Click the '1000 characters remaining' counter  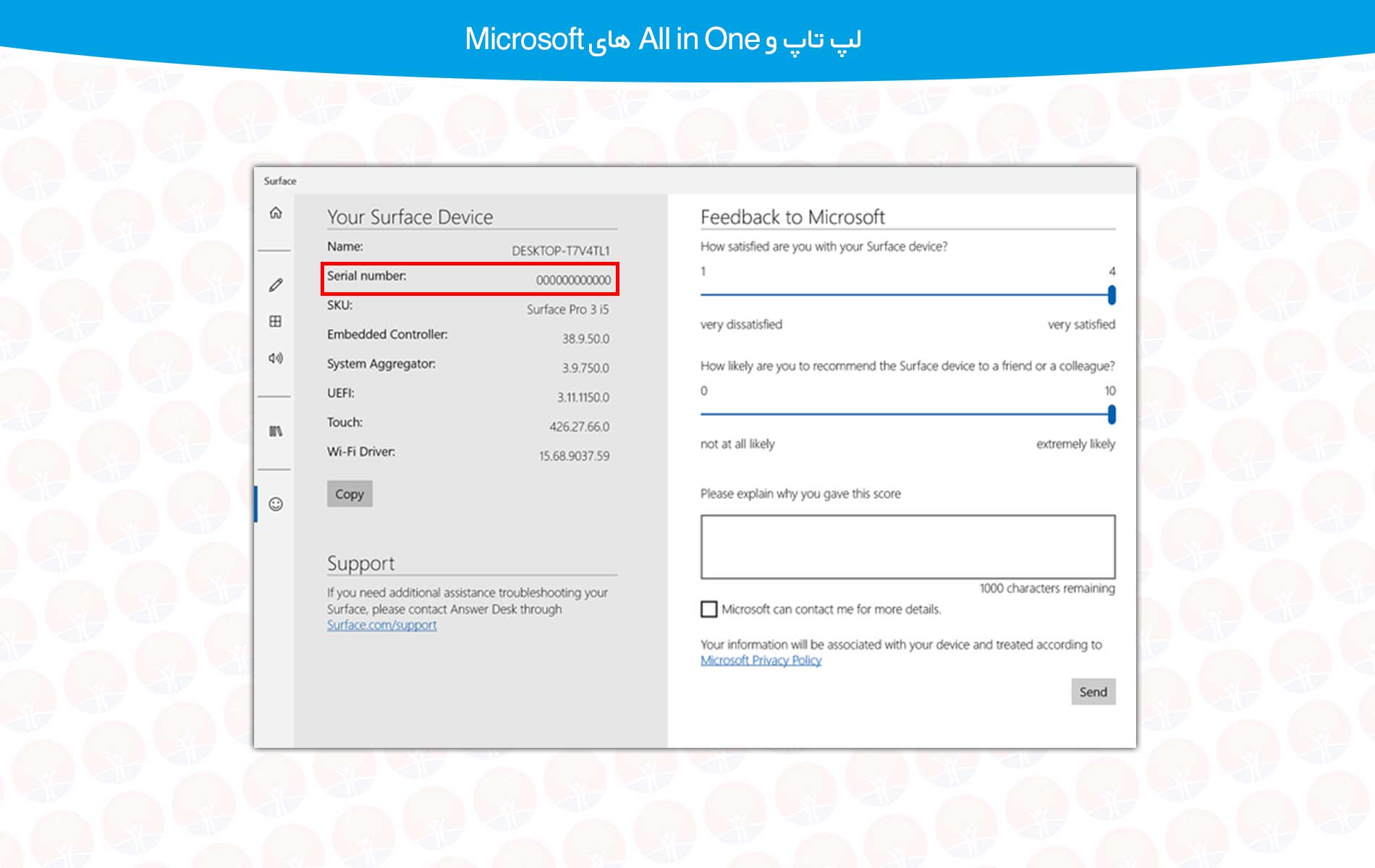(x=1047, y=589)
